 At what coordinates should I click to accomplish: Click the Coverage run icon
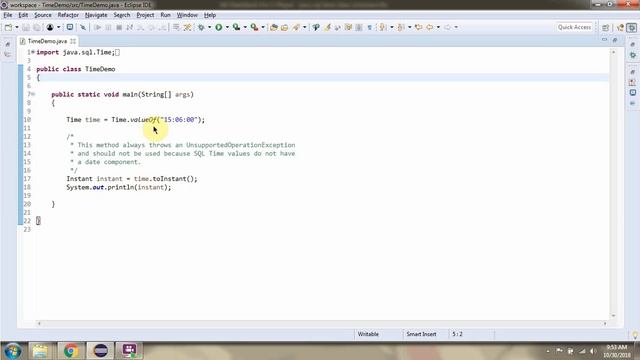tap(236, 27)
